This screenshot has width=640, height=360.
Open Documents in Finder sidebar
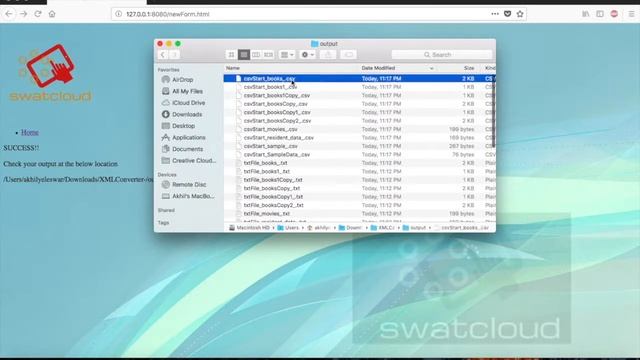(187, 149)
